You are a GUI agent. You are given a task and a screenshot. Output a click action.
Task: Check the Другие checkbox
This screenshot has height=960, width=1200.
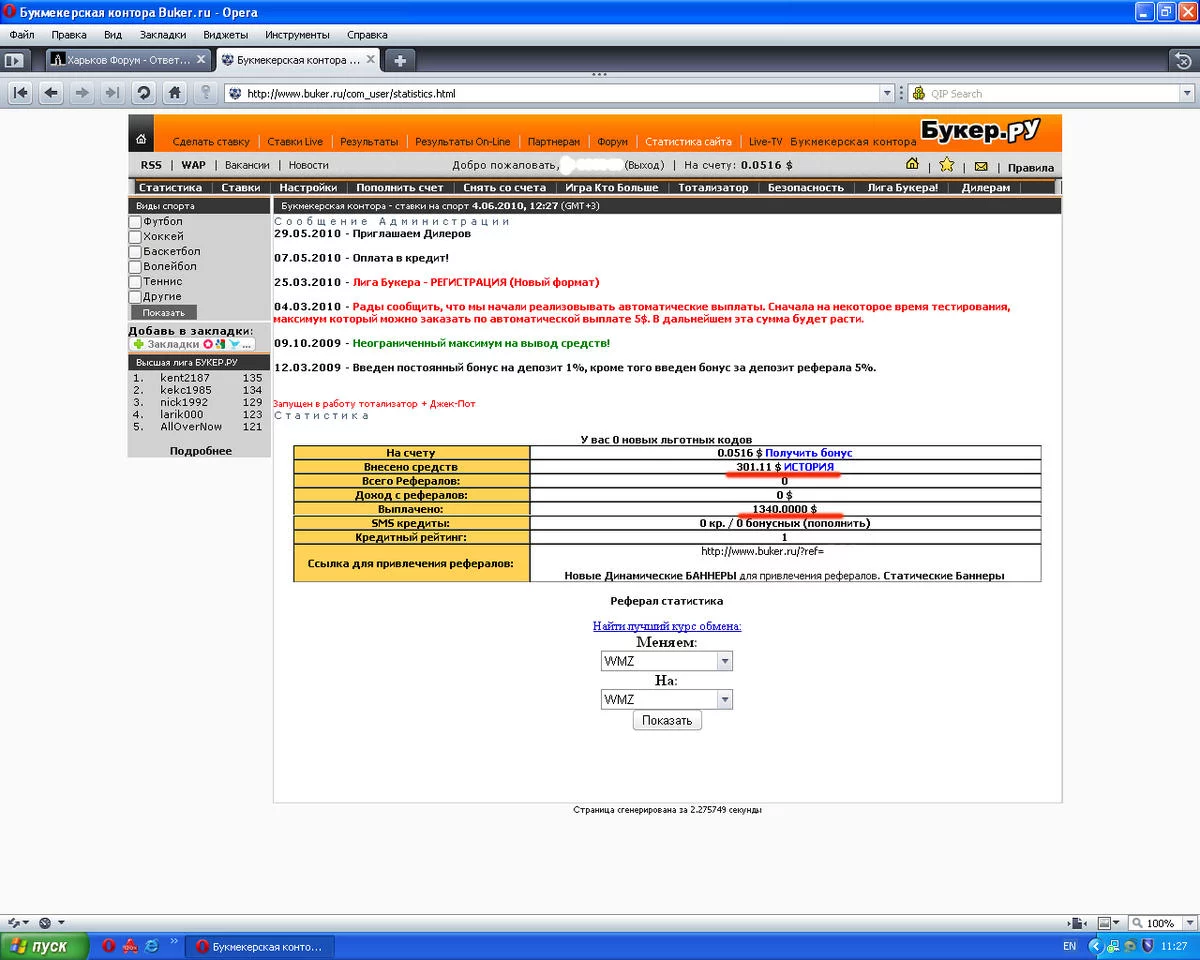point(135,297)
